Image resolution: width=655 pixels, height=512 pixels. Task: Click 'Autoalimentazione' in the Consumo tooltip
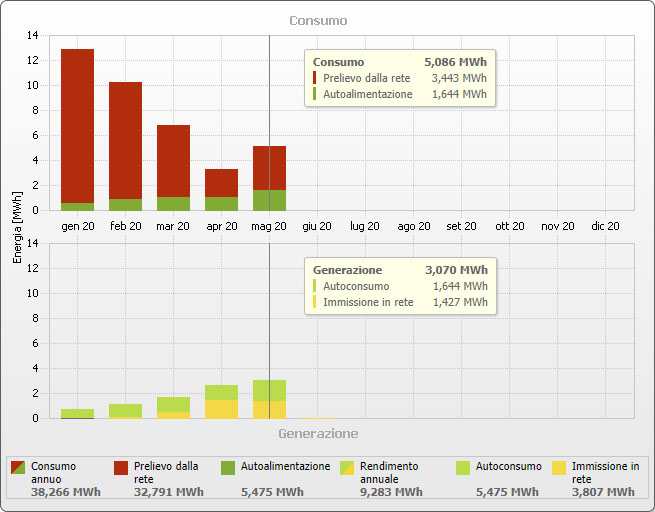[x=368, y=94]
